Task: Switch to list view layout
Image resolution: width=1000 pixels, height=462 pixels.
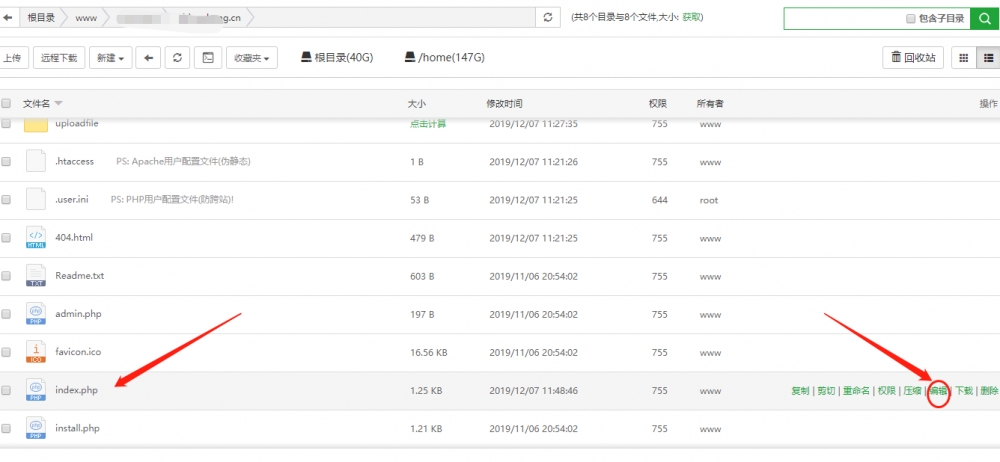Action: [987, 58]
